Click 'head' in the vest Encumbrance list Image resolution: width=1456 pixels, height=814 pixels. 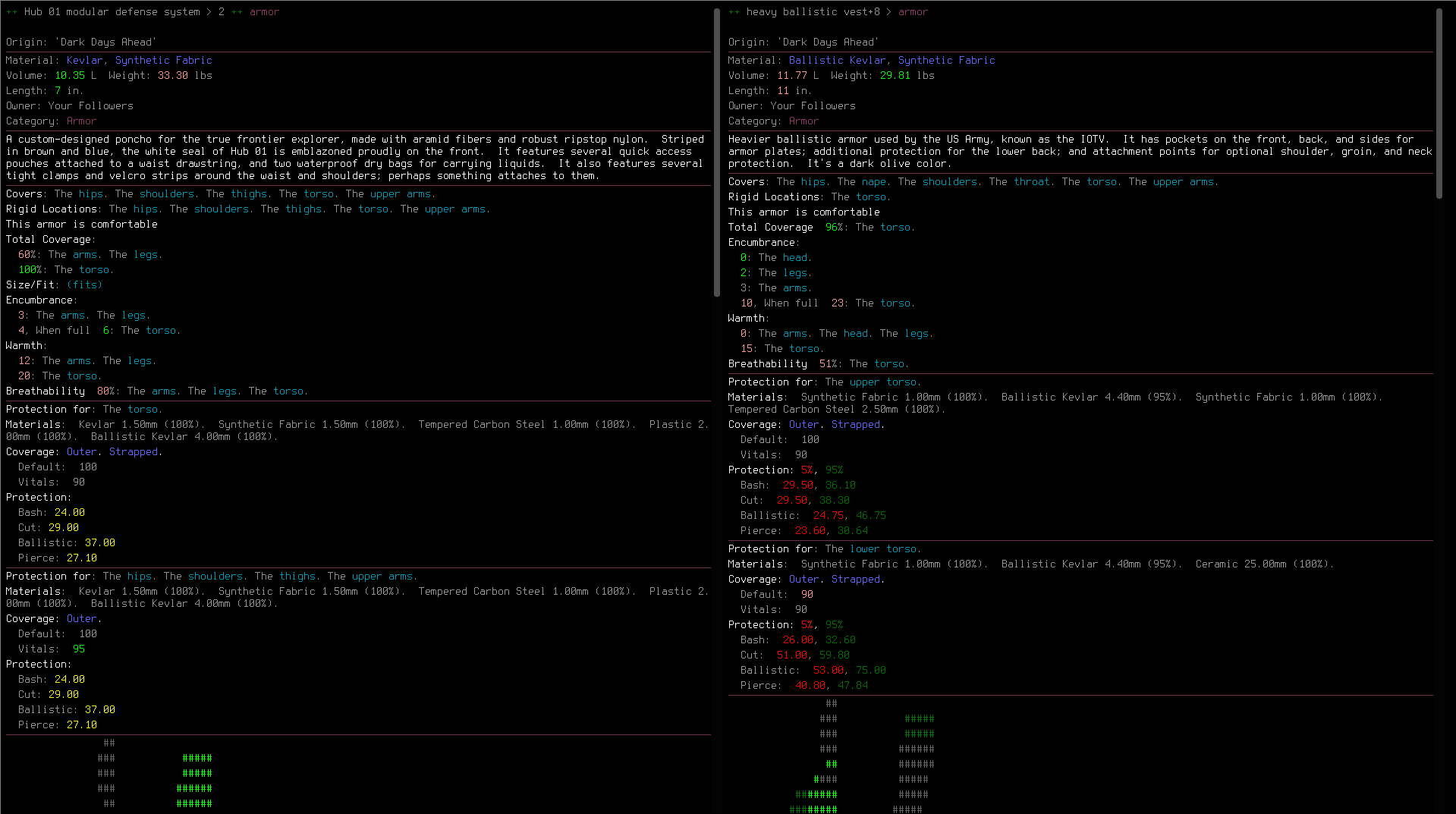pyautogui.click(x=795, y=258)
